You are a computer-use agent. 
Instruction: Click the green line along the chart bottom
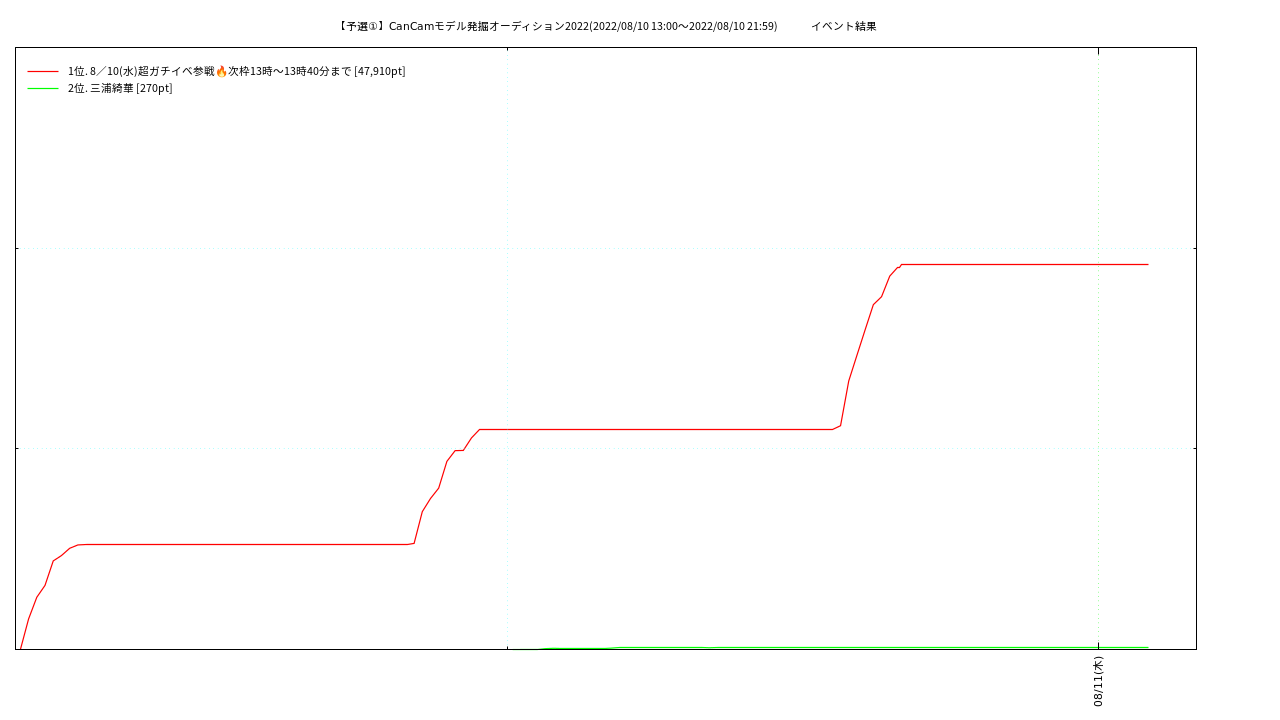[x=830, y=647]
